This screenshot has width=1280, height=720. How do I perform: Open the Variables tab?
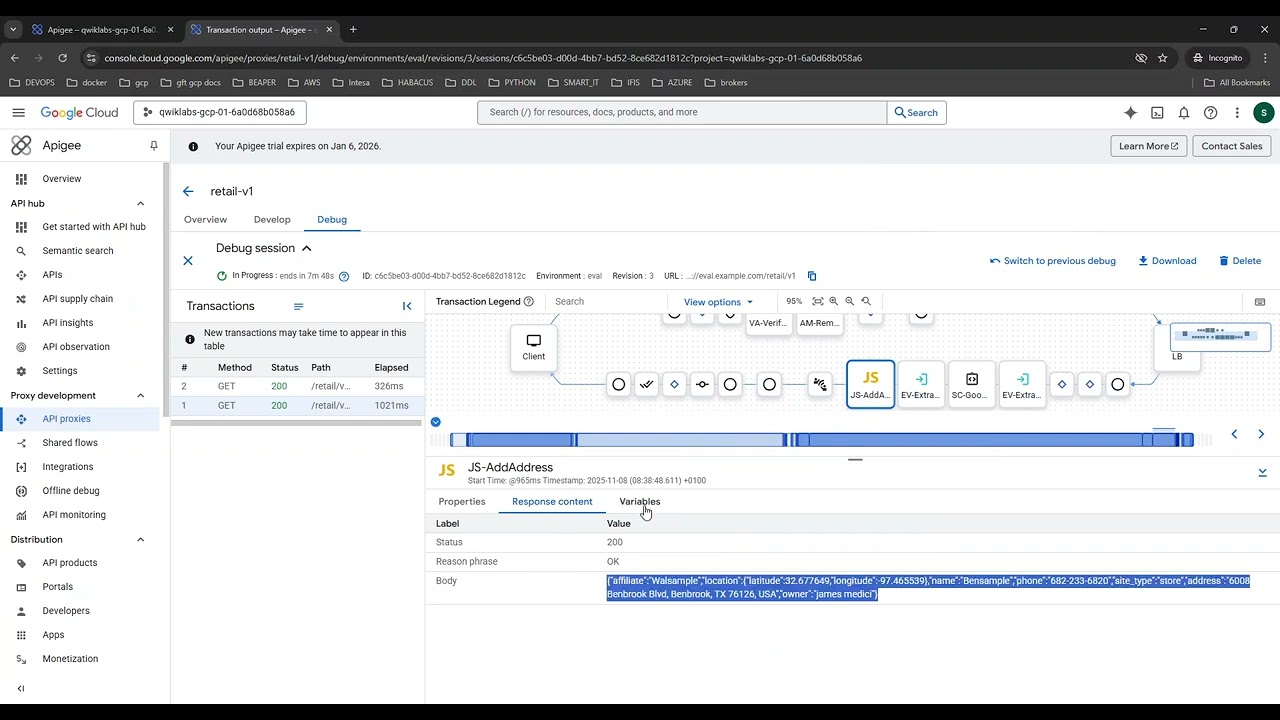pos(640,502)
